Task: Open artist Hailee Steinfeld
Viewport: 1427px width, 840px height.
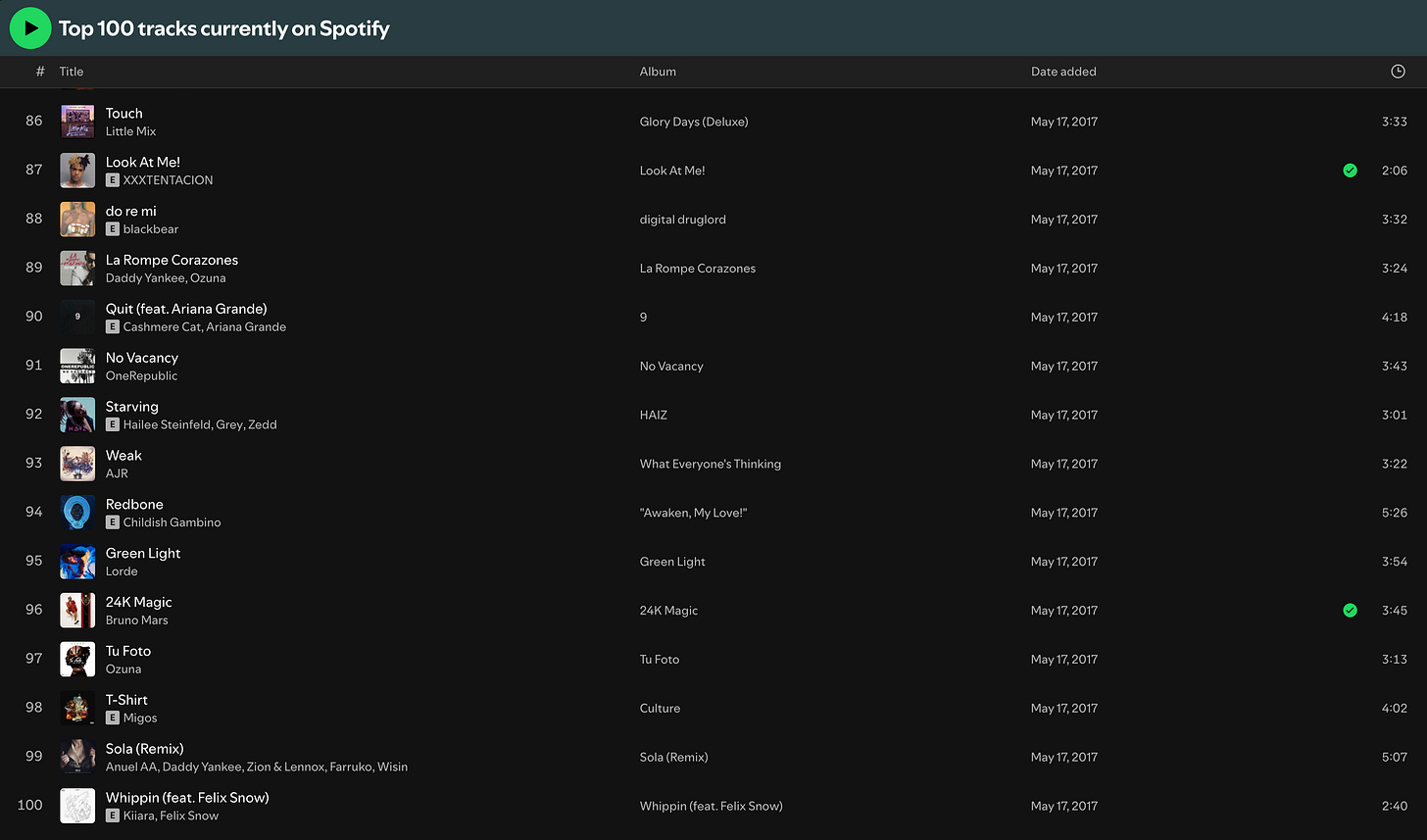Action: click(166, 424)
